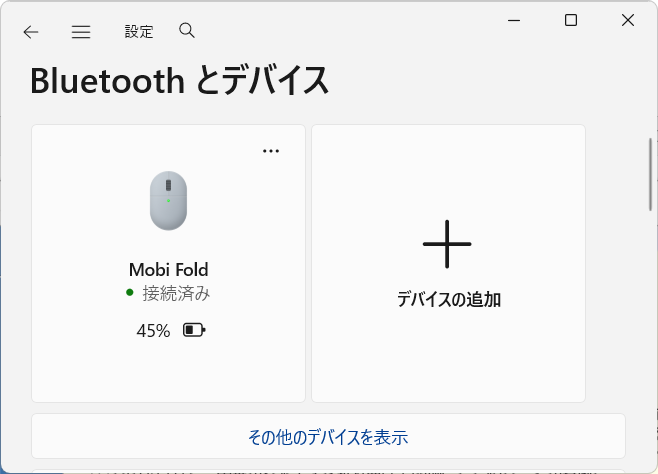Click the Bluetooth とデバイス heading
658x474 pixels.
point(179,81)
